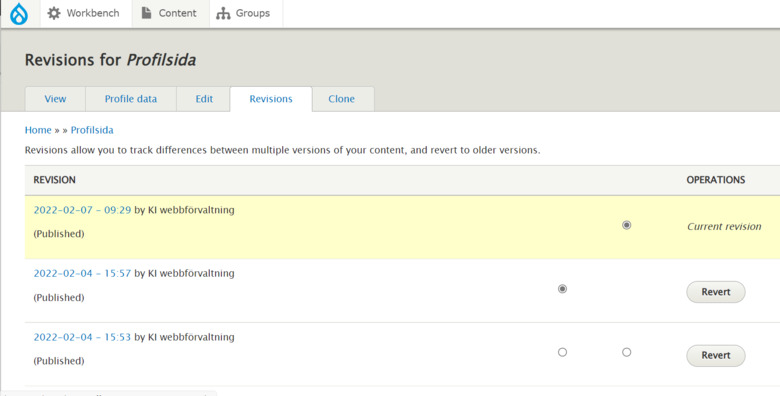Select the Revisions tab
This screenshot has width=780, height=396.
coord(271,99)
